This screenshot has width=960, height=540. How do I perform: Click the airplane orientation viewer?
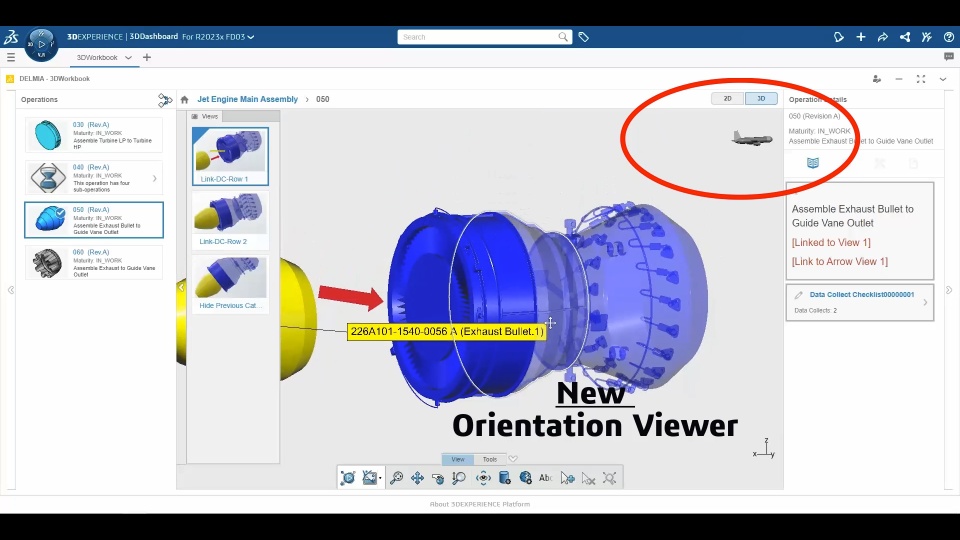[752, 138]
